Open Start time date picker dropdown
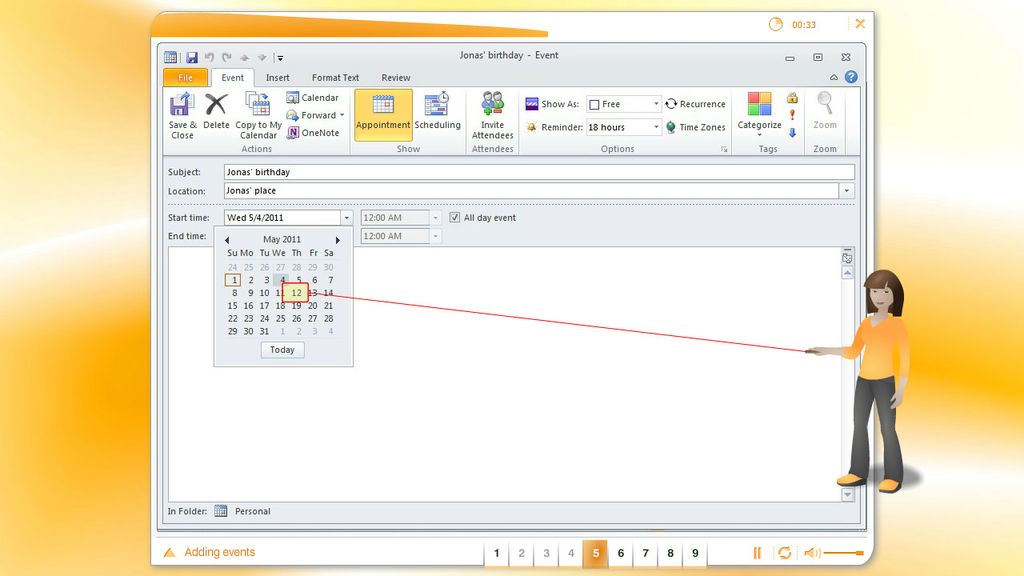 [x=347, y=217]
